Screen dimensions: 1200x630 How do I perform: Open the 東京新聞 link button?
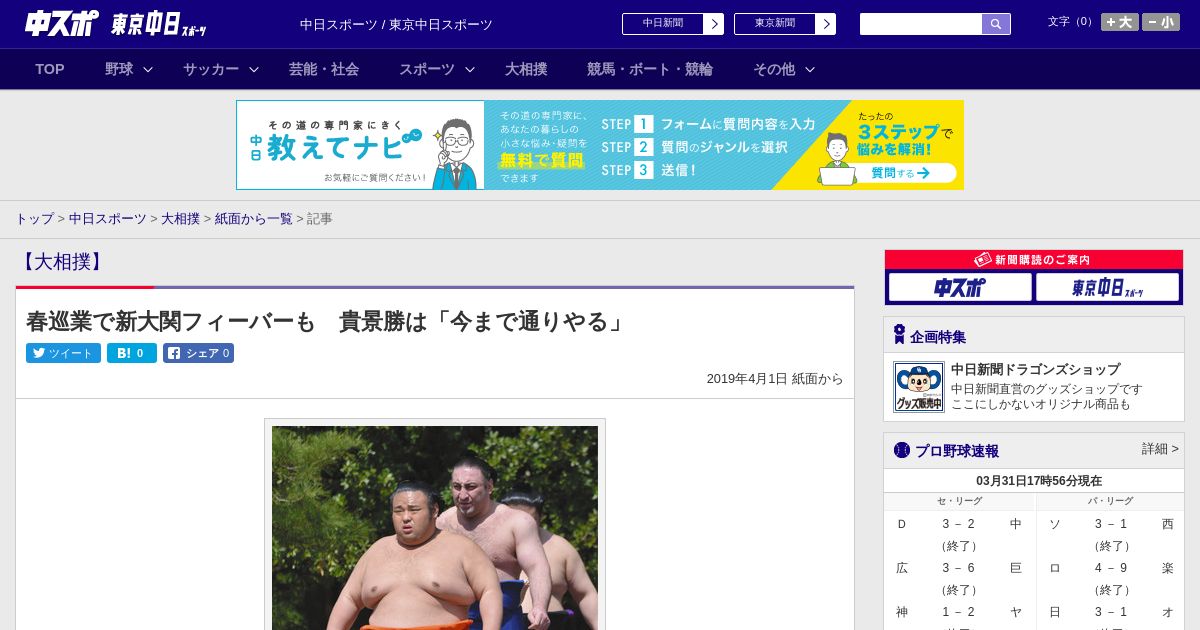pyautogui.click(x=785, y=24)
